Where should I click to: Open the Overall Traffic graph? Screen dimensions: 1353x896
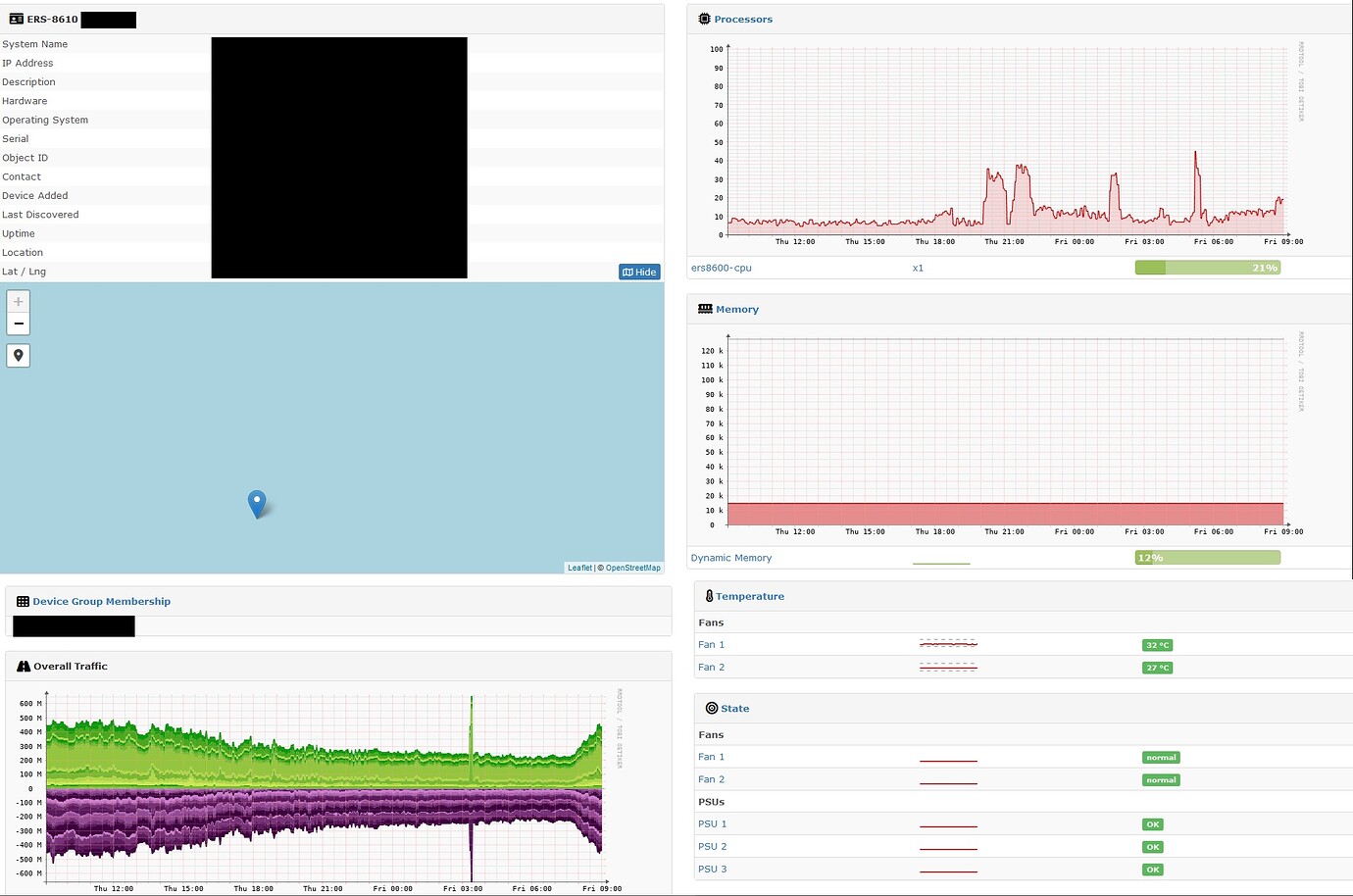click(319, 790)
